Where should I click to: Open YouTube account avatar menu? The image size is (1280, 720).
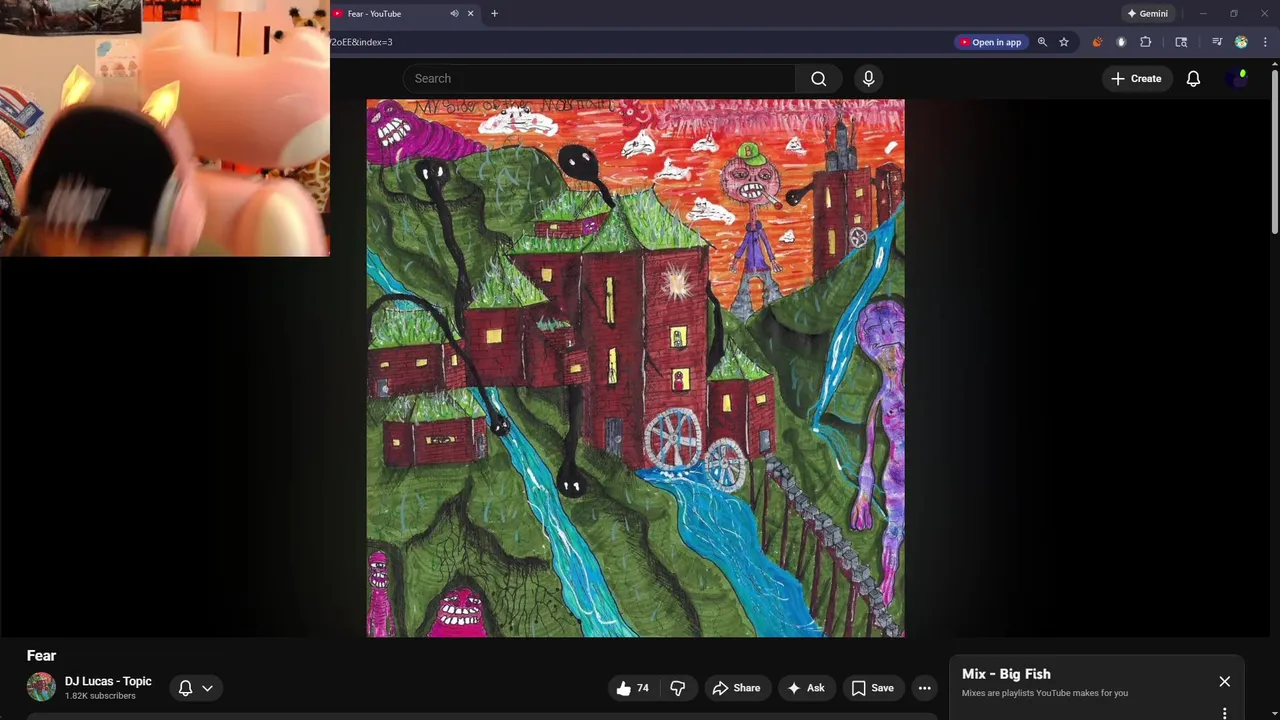1238,78
